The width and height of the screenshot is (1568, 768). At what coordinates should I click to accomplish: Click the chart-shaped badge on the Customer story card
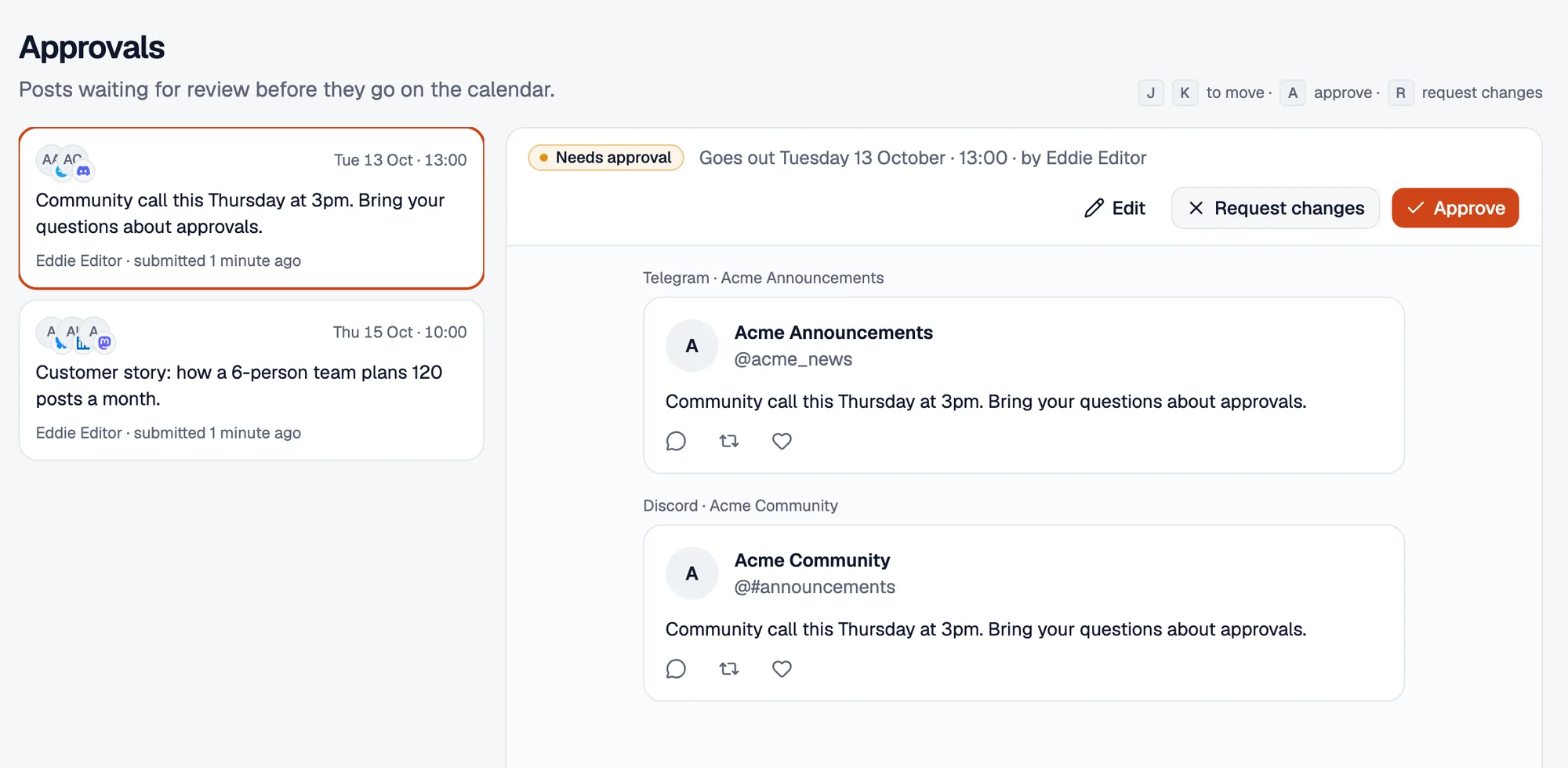(x=82, y=343)
